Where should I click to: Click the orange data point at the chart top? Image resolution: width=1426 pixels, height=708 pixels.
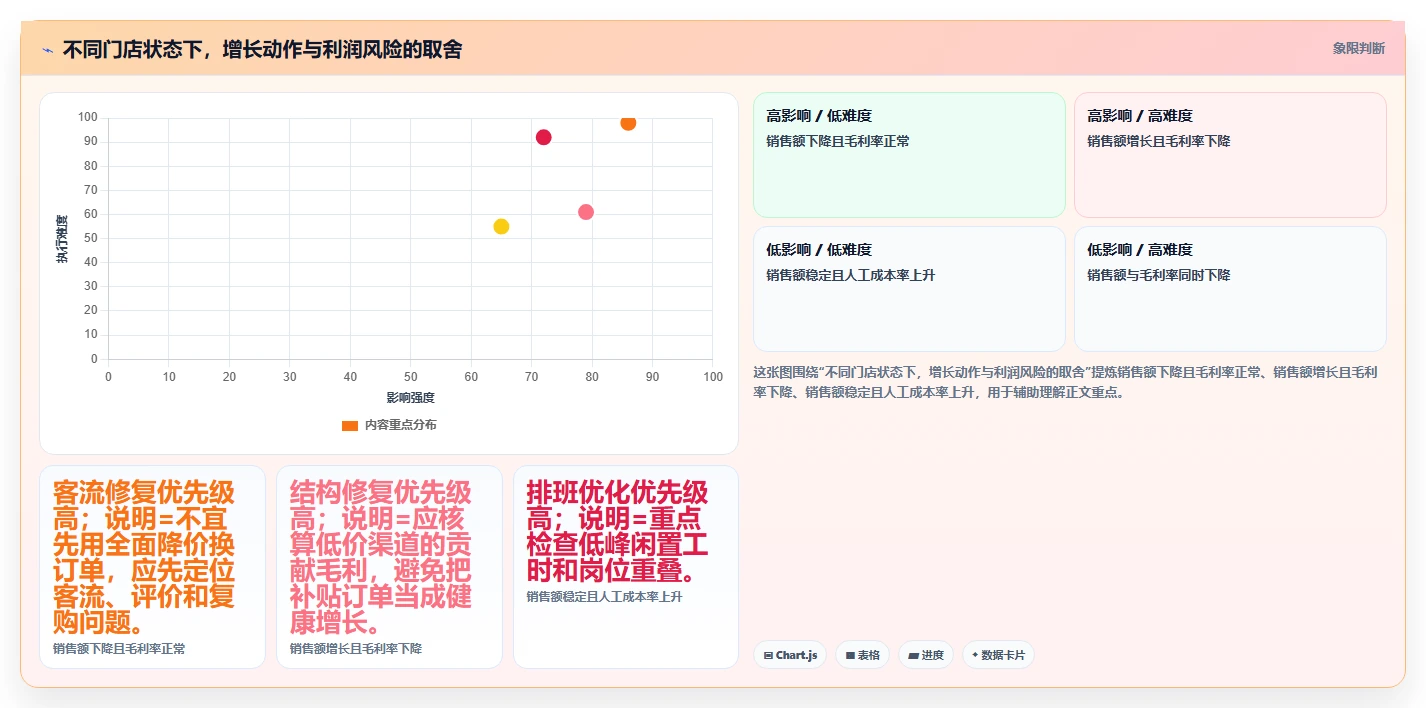[628, 122]
